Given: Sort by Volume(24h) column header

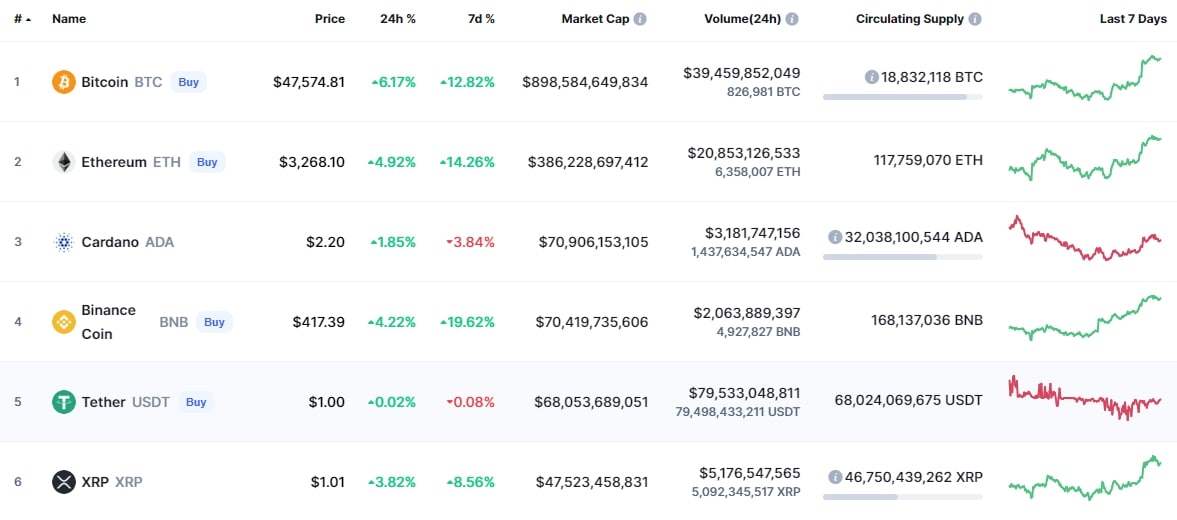Looking at the screenshot, I should [x=743, y=19].
